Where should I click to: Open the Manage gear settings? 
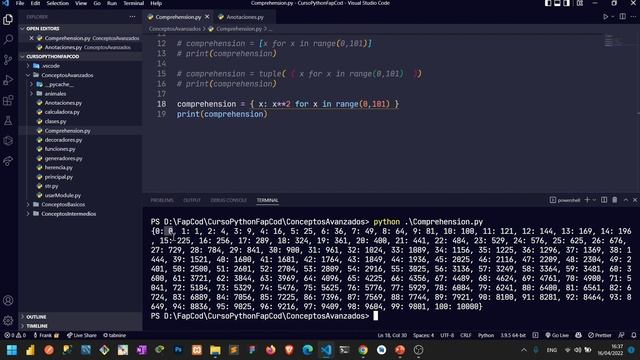coord(8,321)
